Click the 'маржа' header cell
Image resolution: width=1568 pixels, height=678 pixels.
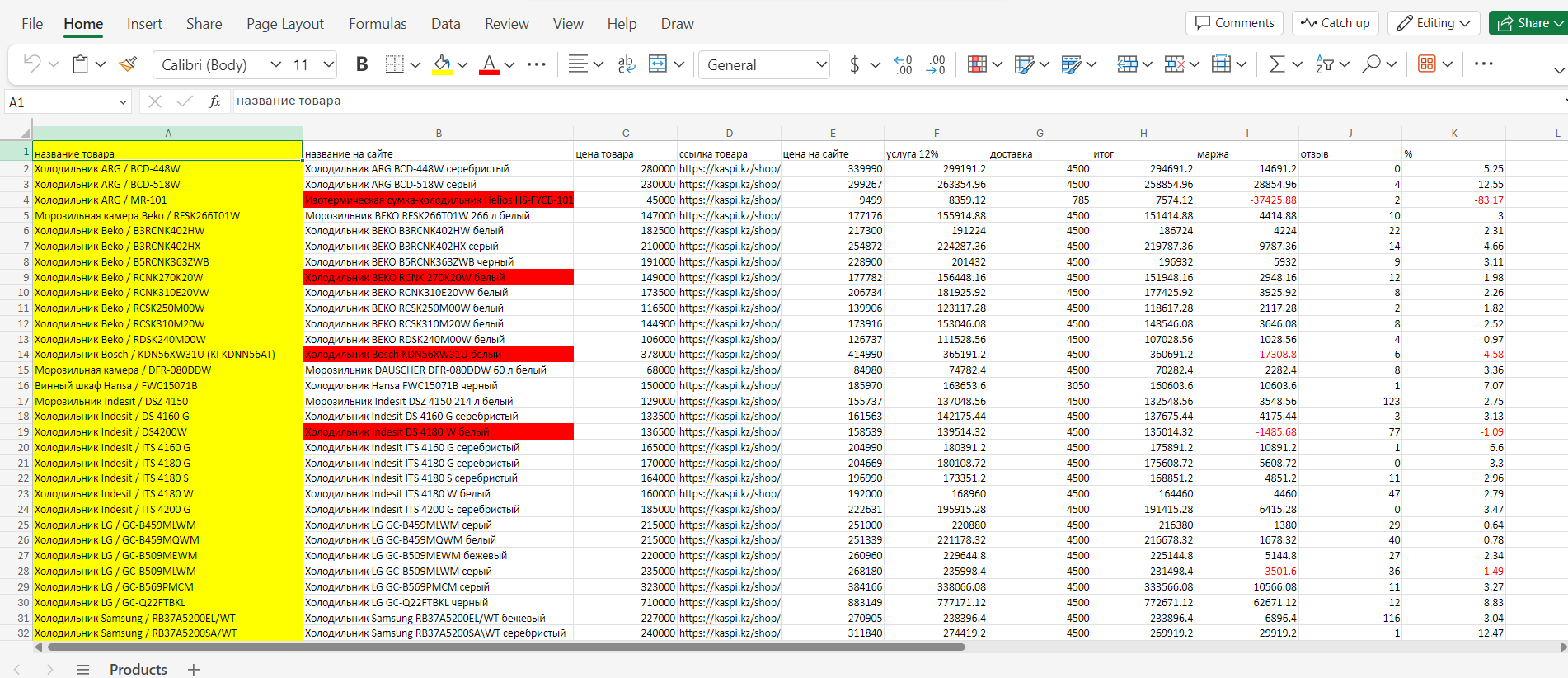click(1246, 153)
